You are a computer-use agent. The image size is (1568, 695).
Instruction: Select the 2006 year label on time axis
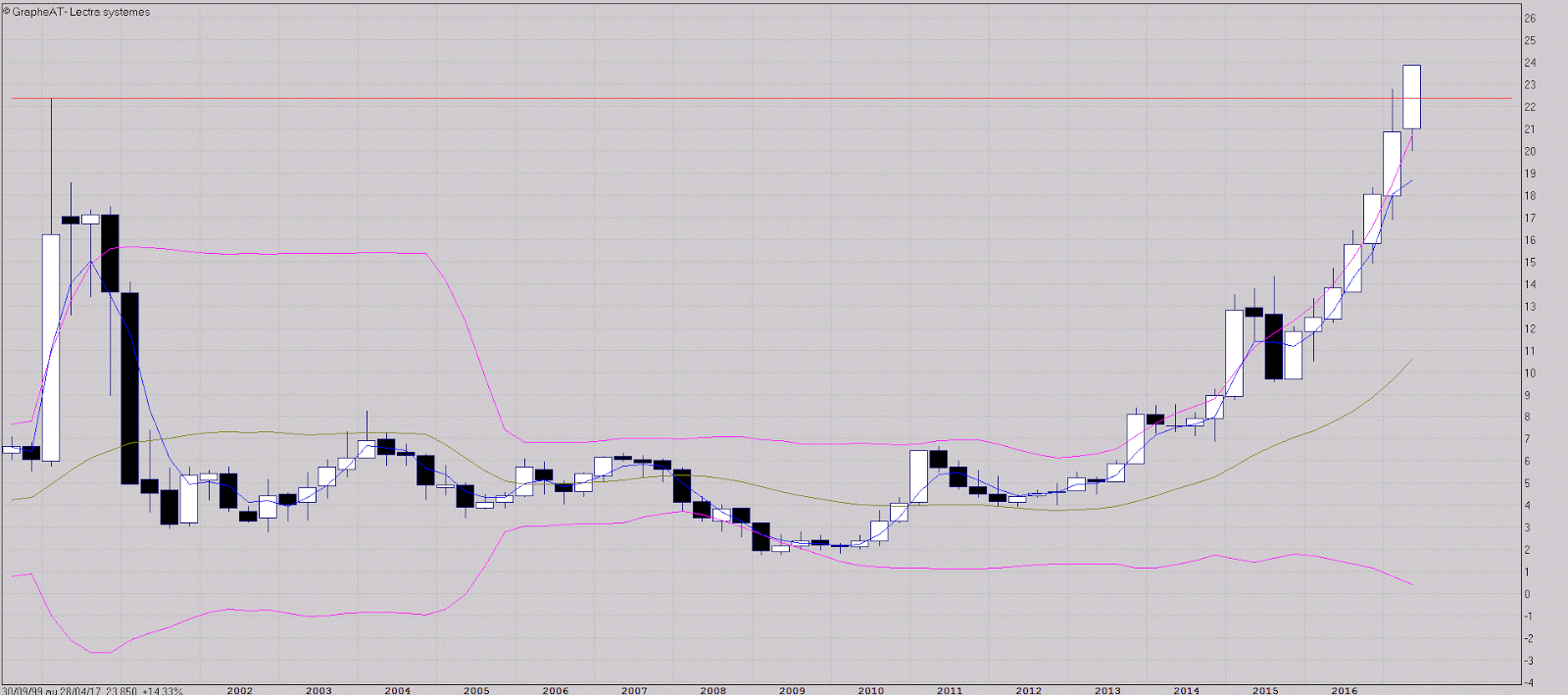[x=556, y=691]
